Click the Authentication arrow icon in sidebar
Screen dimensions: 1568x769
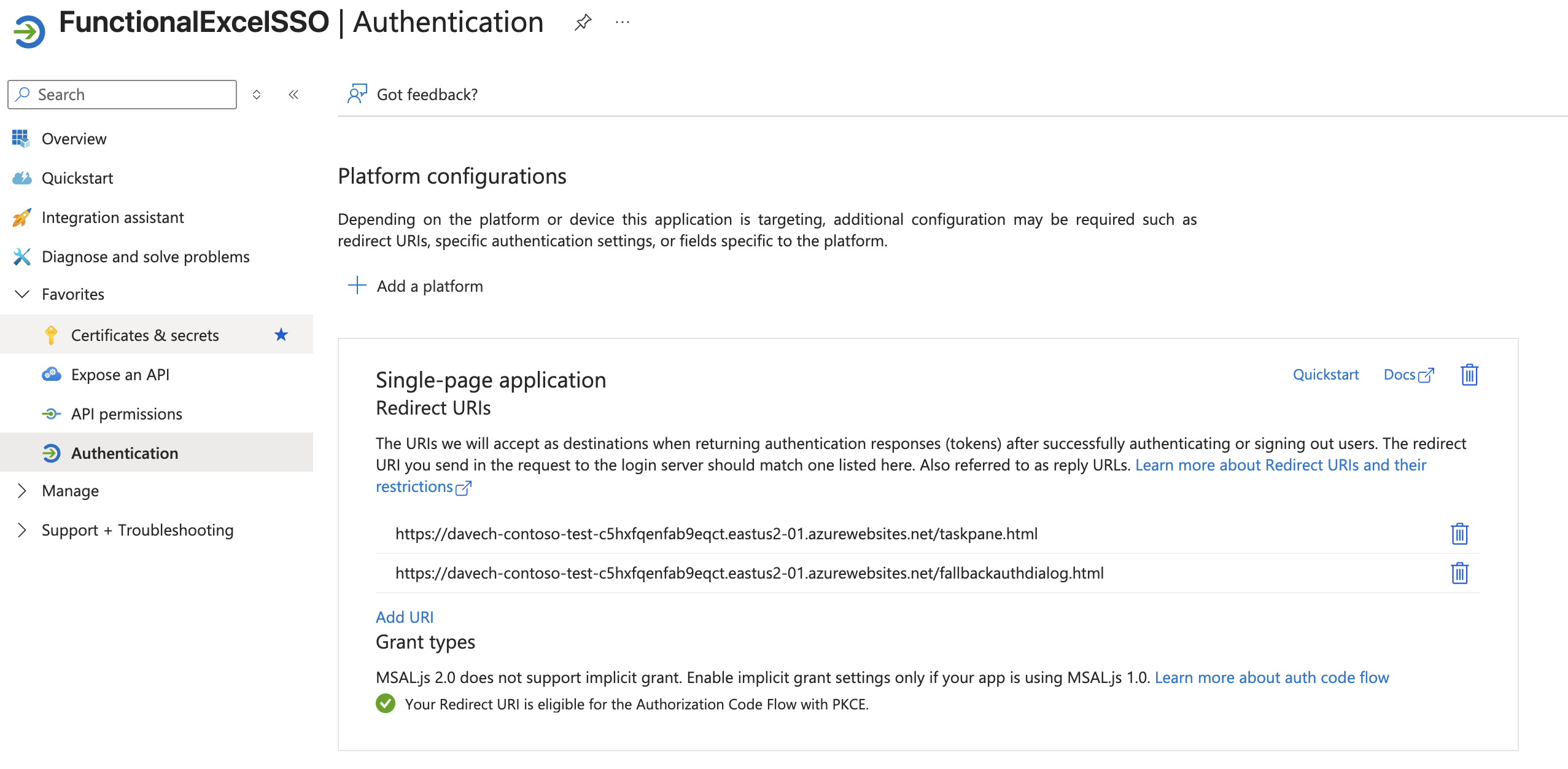coord(52,453)
